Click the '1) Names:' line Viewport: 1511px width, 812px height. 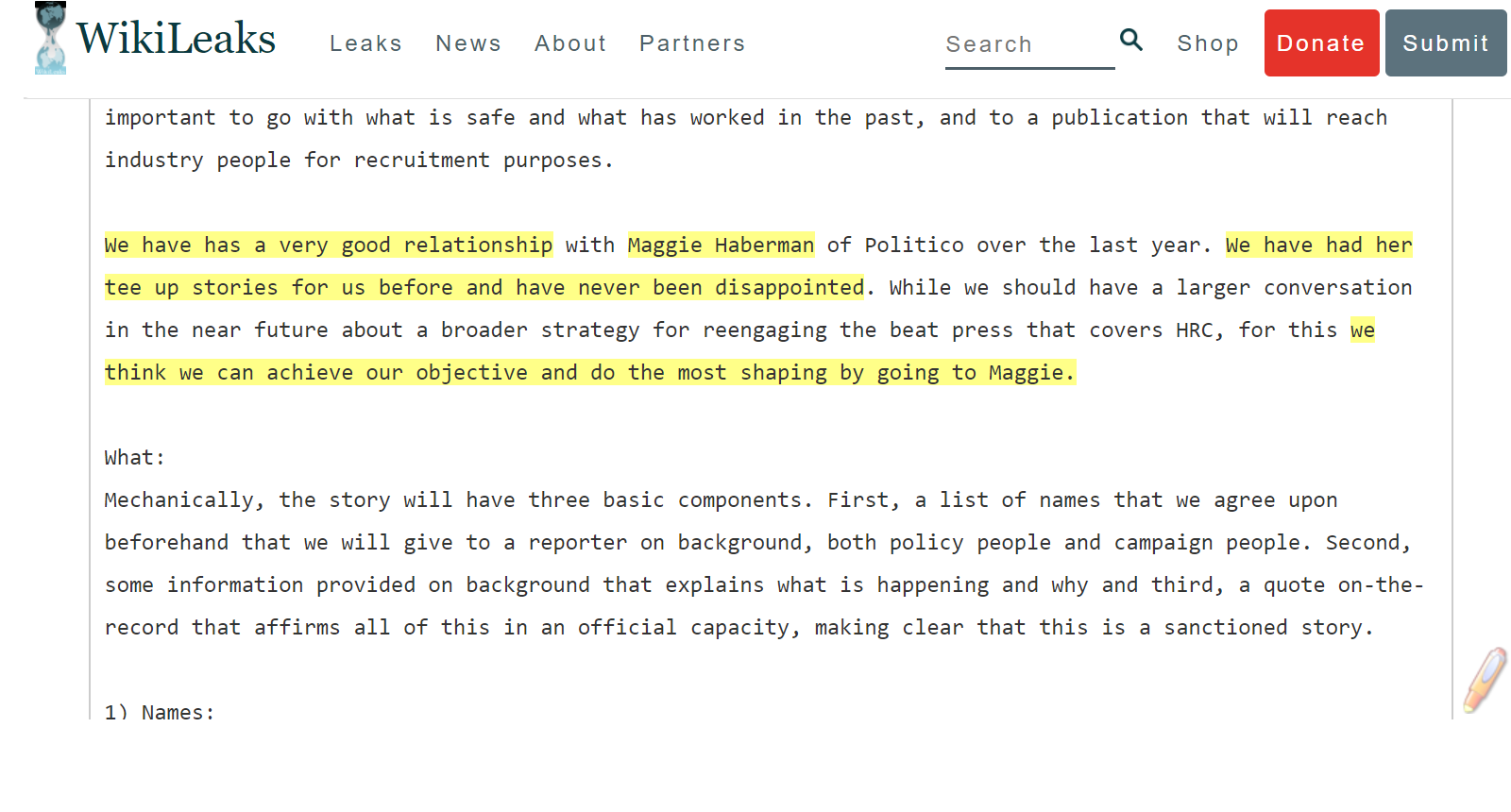click(160, 712)
